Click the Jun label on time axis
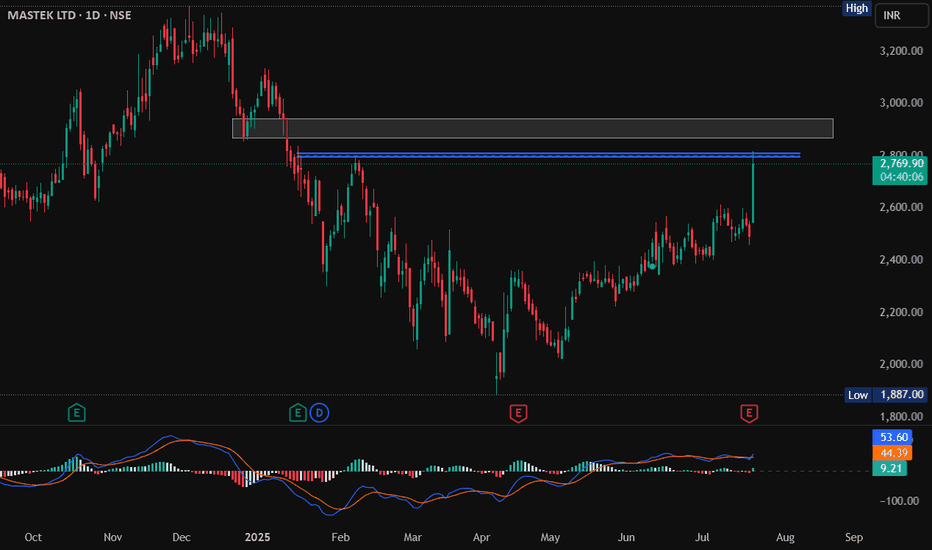This screenshot has width=932, height=550. click(x=626, y=538)
